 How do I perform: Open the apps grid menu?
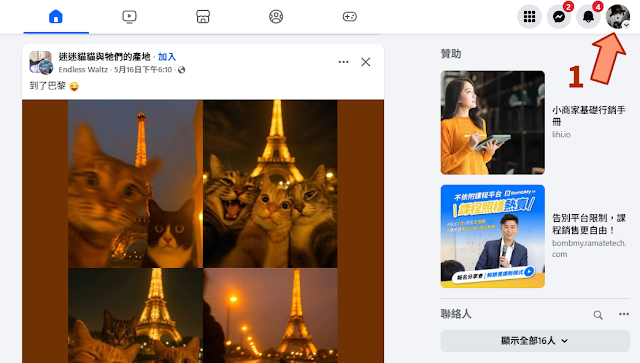(529, 17)
